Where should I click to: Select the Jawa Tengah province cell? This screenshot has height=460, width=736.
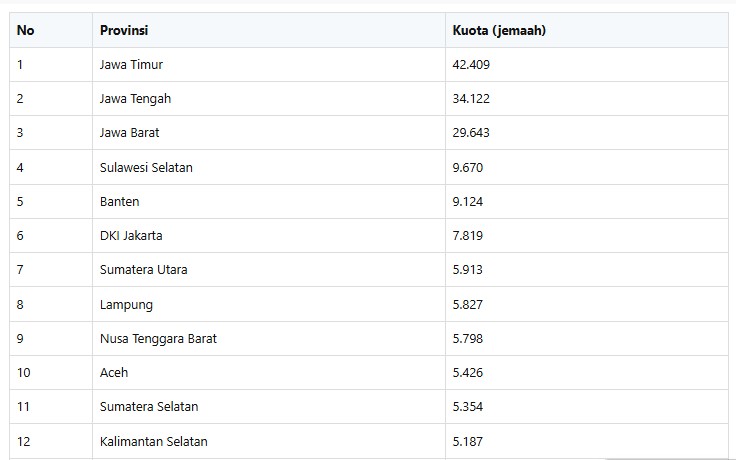pos(268,99)
